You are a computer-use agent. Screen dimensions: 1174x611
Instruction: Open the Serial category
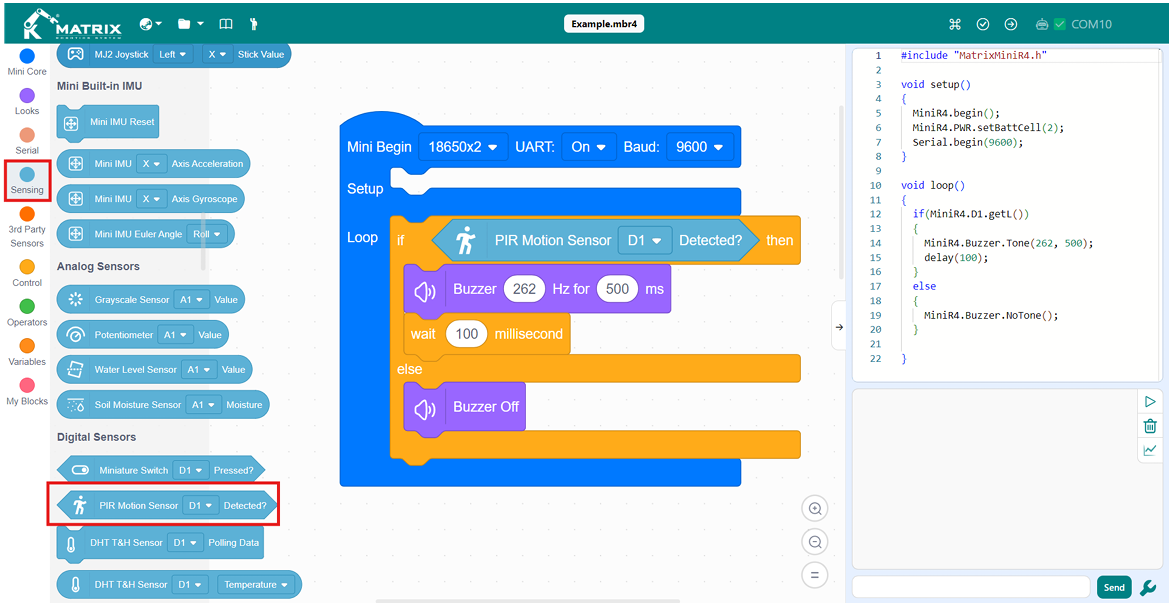(27, 142)
